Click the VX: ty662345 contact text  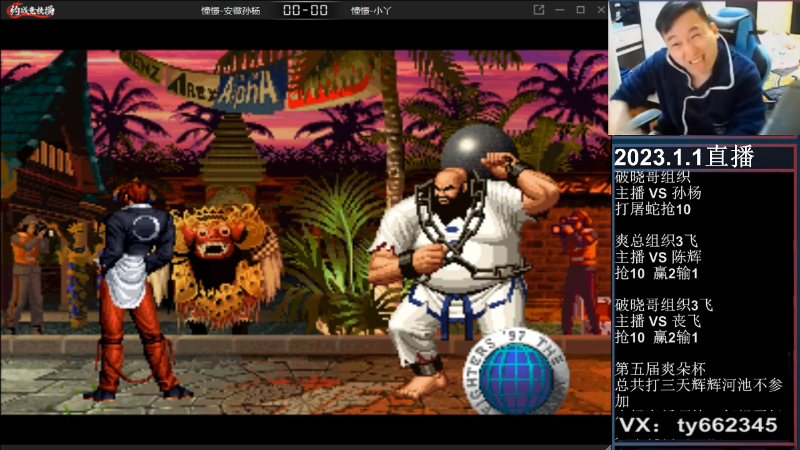point(698,426)
